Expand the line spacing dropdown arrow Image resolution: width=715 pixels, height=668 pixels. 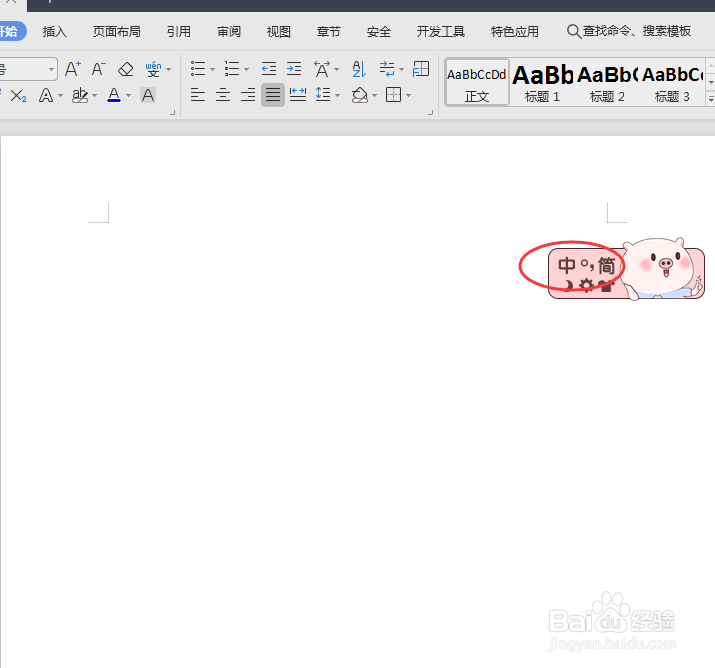(x=337, y=96)
